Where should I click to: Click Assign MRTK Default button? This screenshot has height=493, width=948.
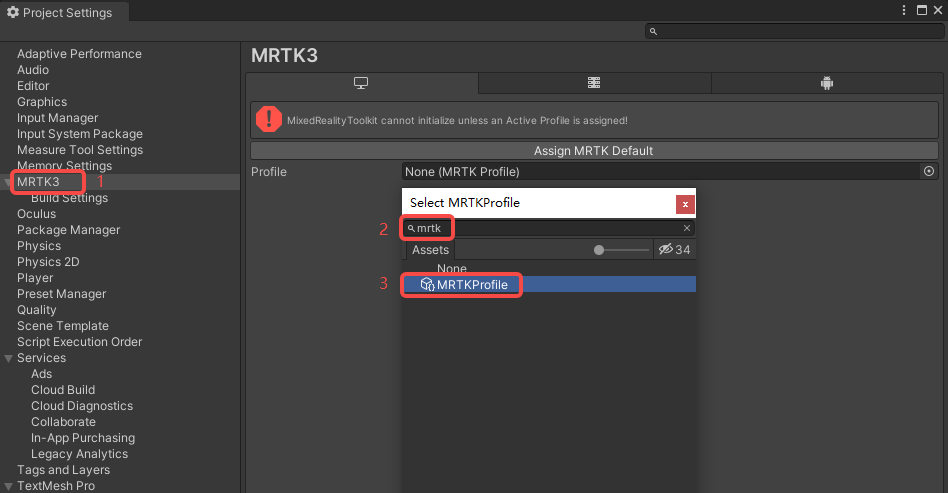coord(594,151)
